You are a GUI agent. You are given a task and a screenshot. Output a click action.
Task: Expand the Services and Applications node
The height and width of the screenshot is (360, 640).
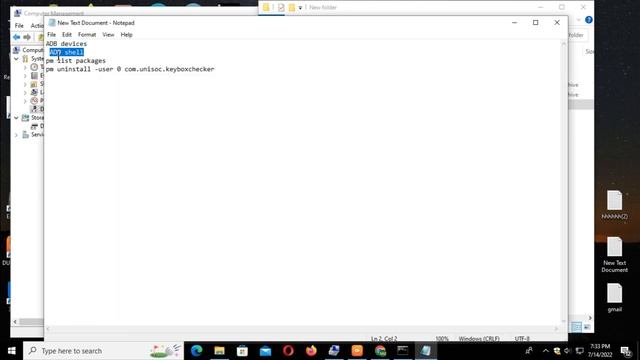click(16, 135)
